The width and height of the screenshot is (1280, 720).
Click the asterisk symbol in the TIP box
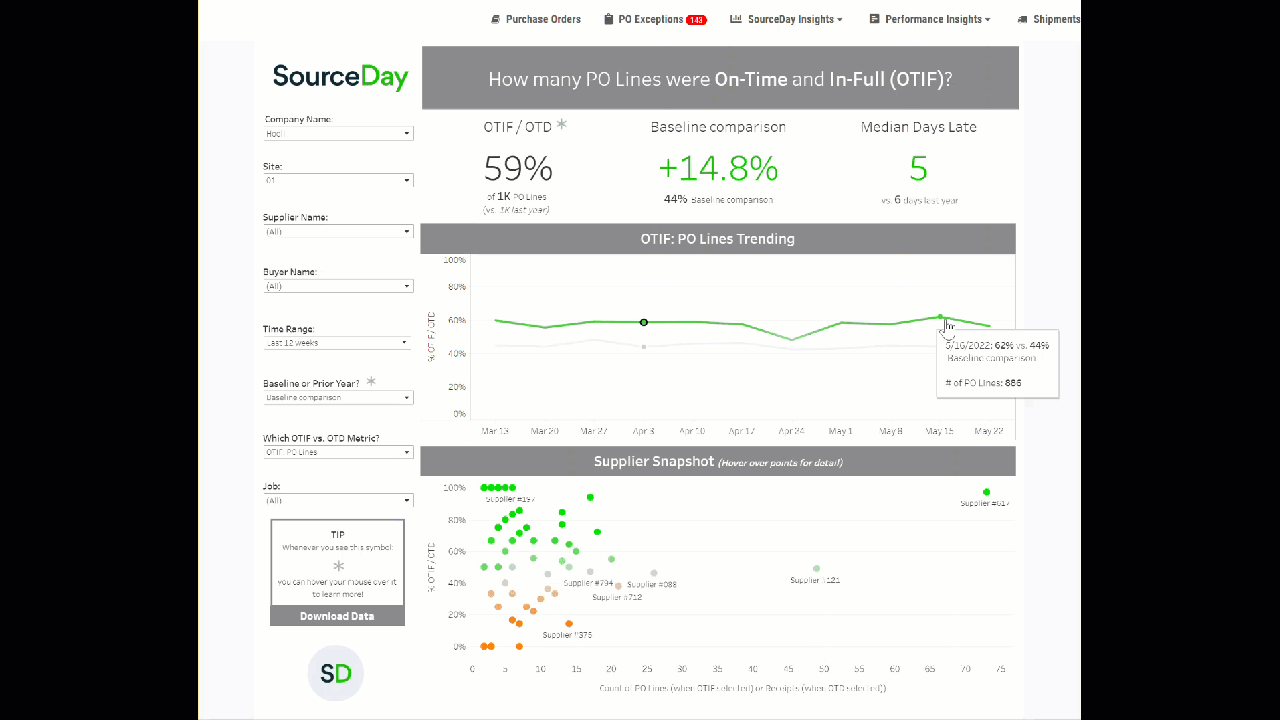click(x=338, y=566)
